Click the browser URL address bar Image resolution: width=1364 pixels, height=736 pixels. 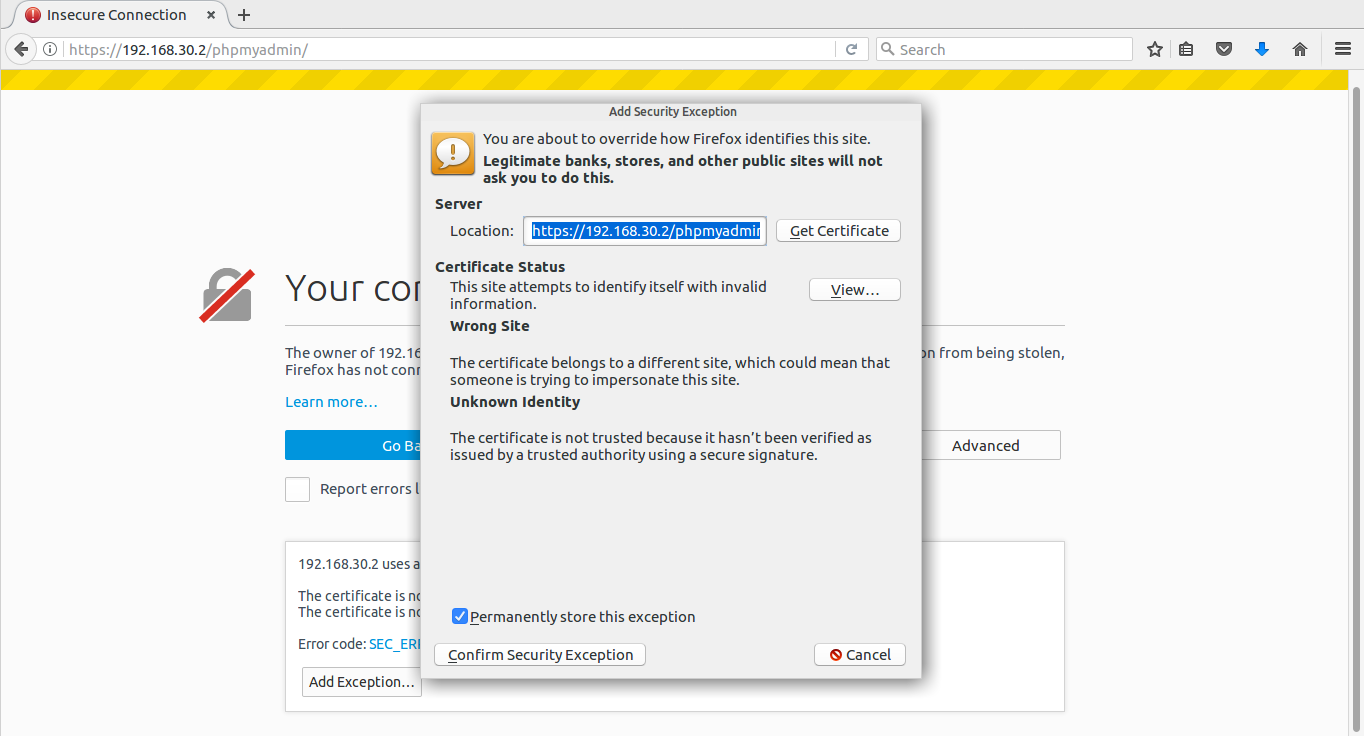pyautogui.click(x=450, y=49)
